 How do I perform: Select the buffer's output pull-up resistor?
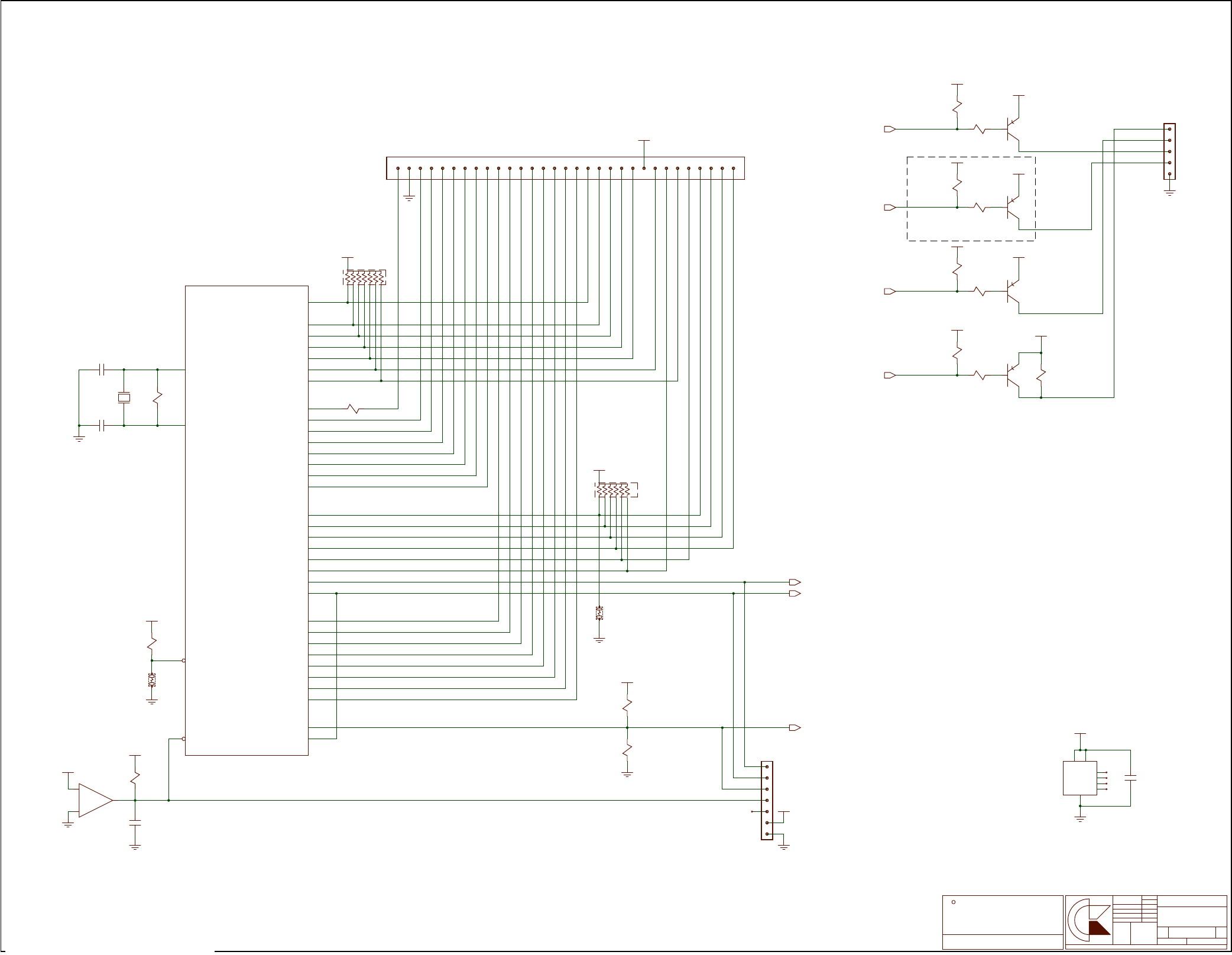pos(135,776)
